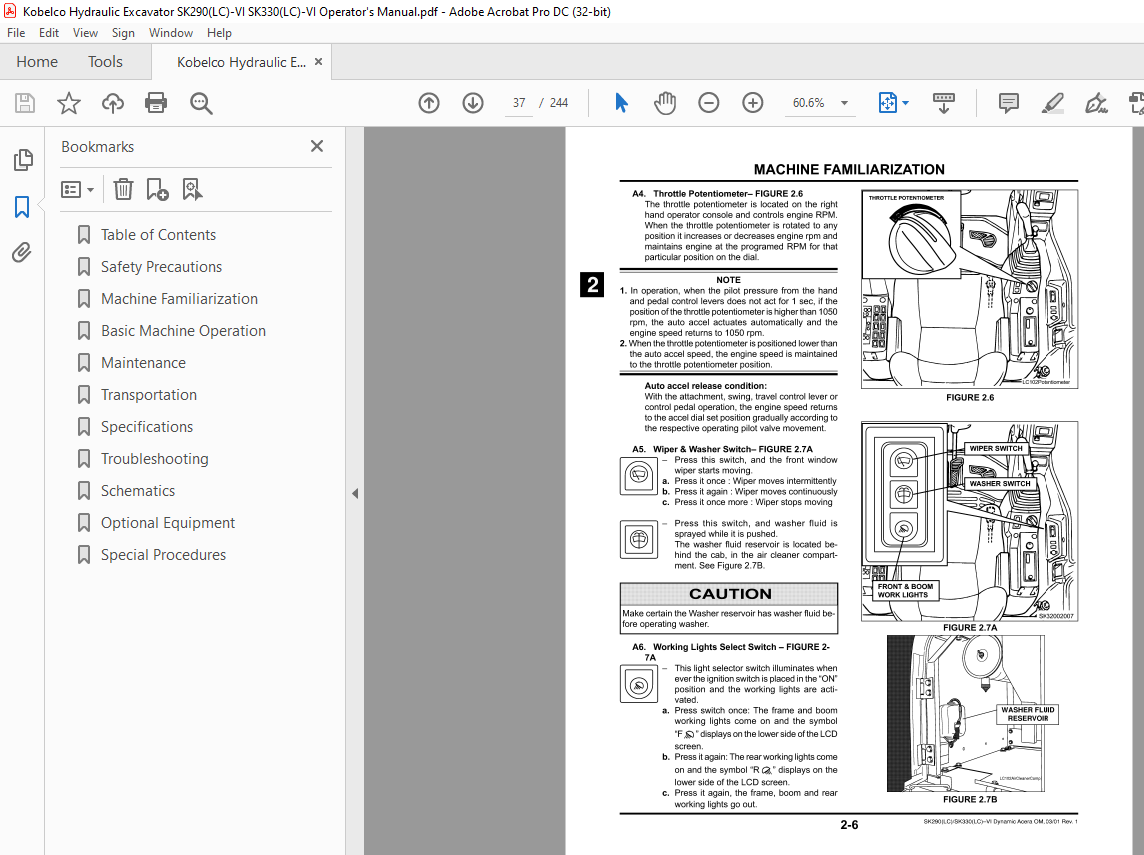
Task: Close the Kobelco document tab
Action: 318,62
